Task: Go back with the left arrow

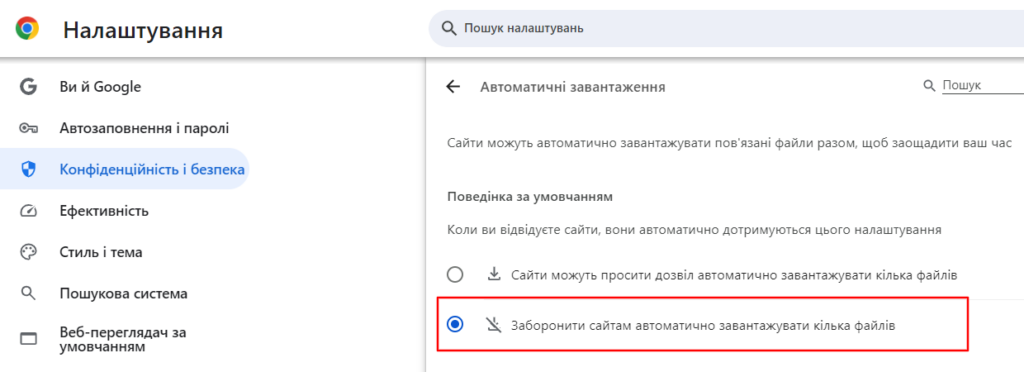Action: (x=453, y=87)
